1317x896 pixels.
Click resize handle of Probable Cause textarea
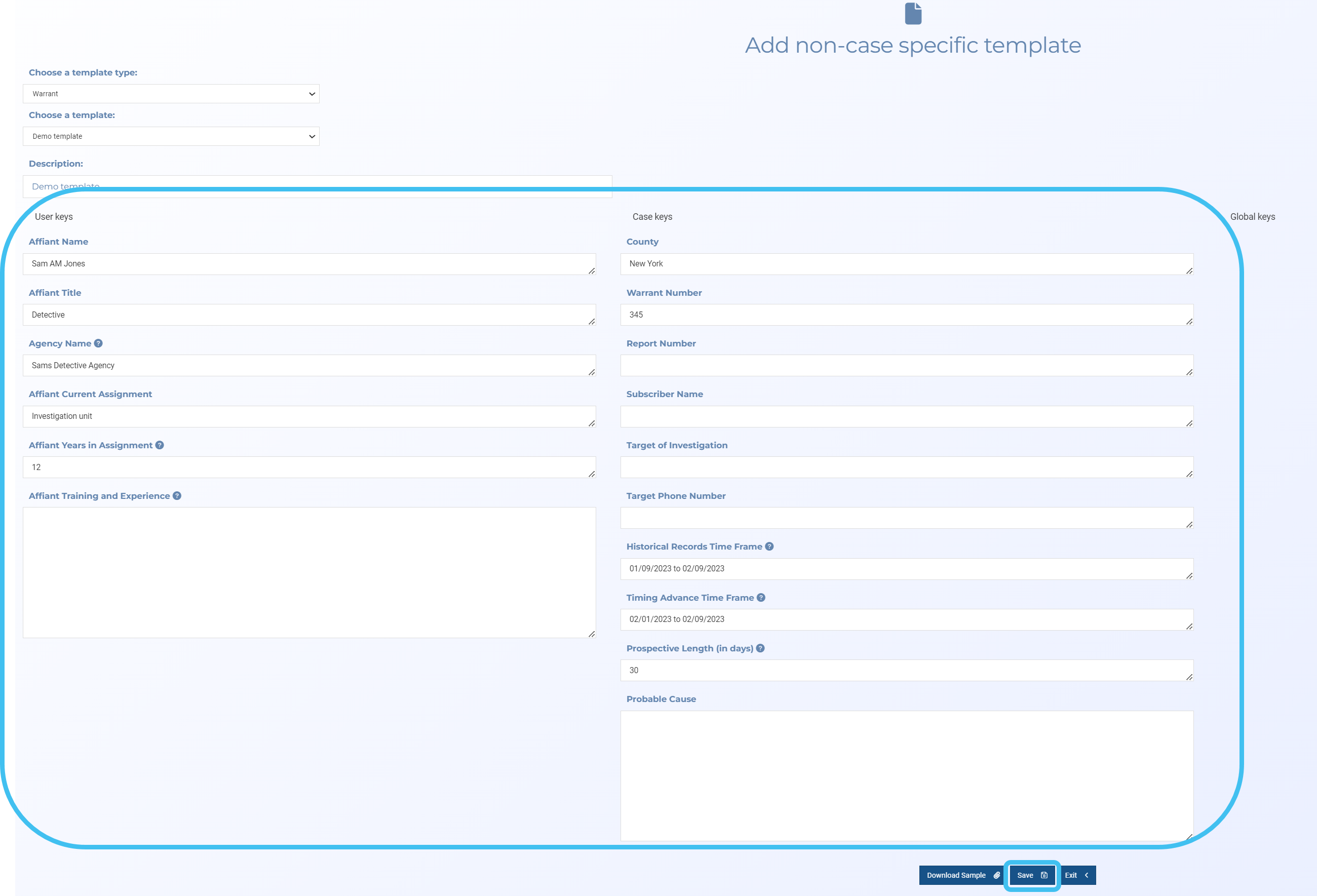[x=1189, y=837]
